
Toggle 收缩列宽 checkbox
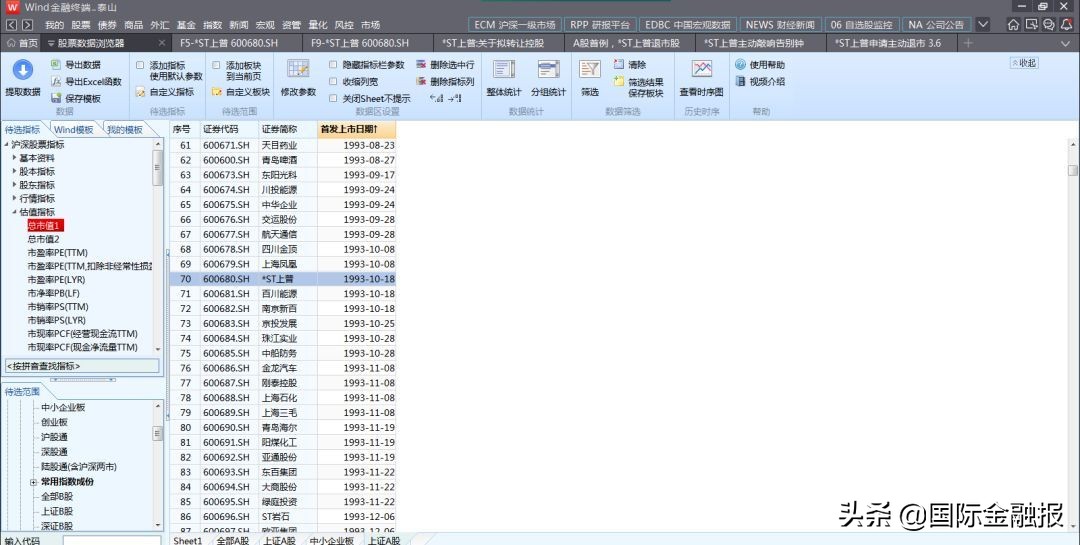click(333, 81)
